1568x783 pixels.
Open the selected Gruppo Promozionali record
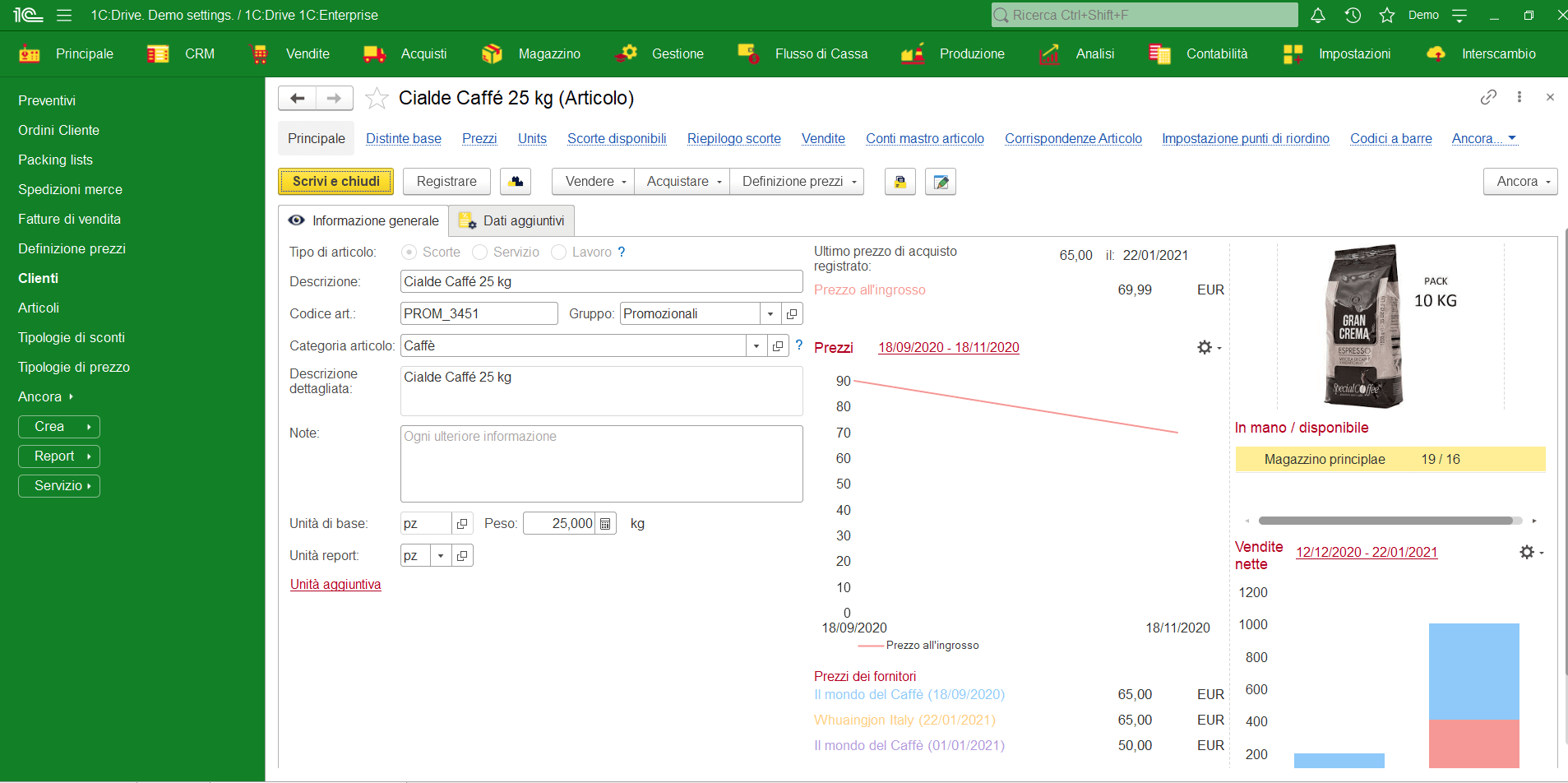[792, 313]
